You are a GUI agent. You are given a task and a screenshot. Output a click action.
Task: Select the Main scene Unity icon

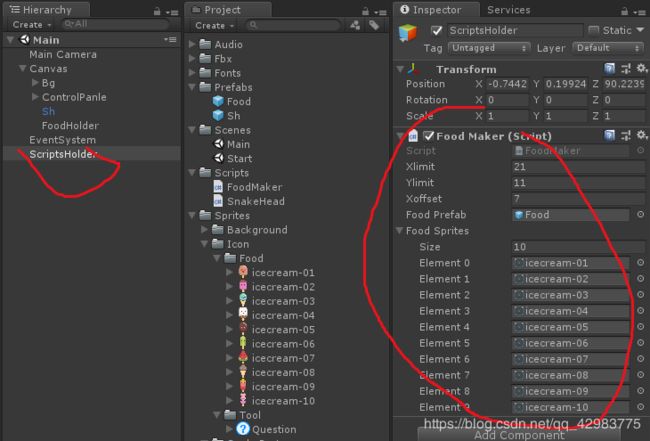(x=219, y=144)
